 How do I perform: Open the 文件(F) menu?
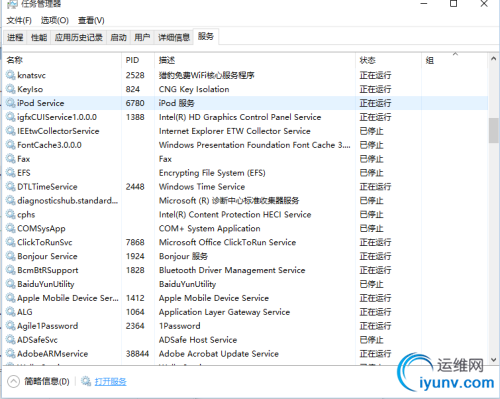click(x=19, y=20)
